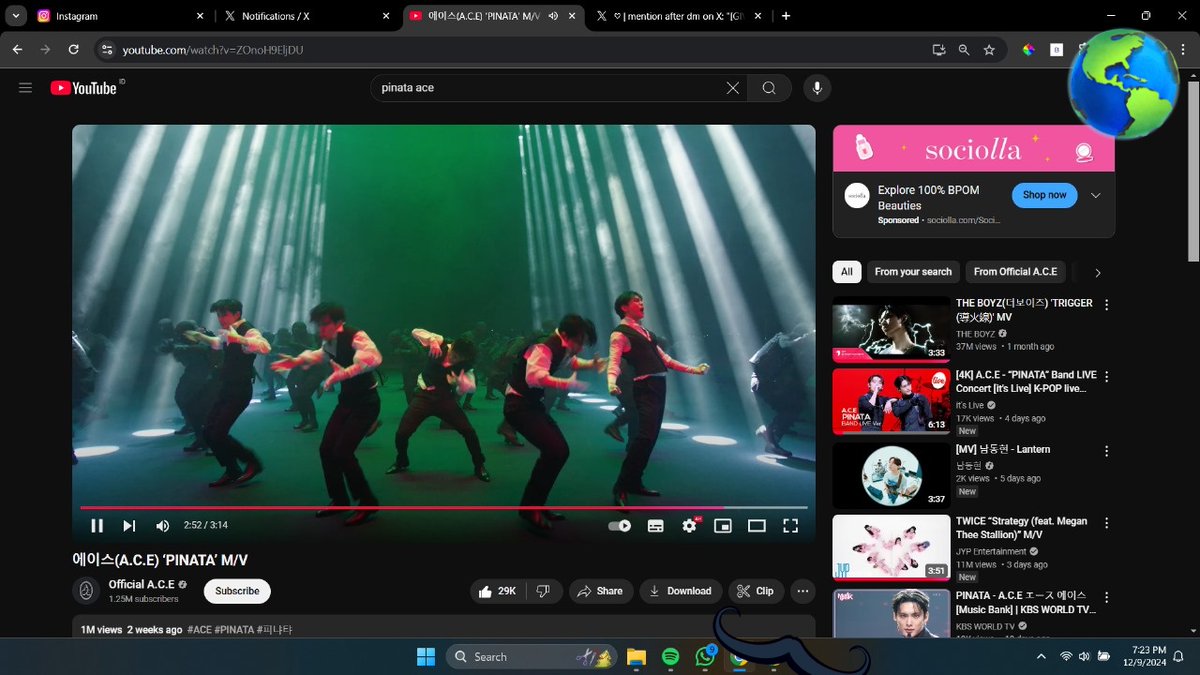Expand the Sociolla ad chevron
1200x675 pixels.
coord(1096,195)
